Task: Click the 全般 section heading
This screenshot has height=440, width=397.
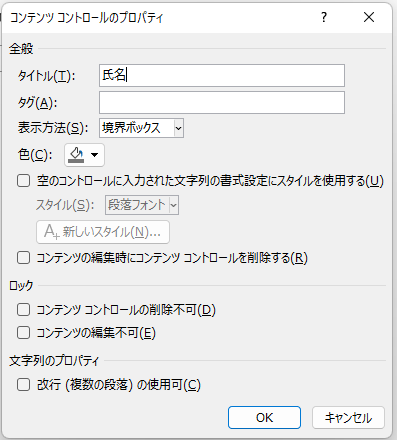Action: (x=21, y=49)
